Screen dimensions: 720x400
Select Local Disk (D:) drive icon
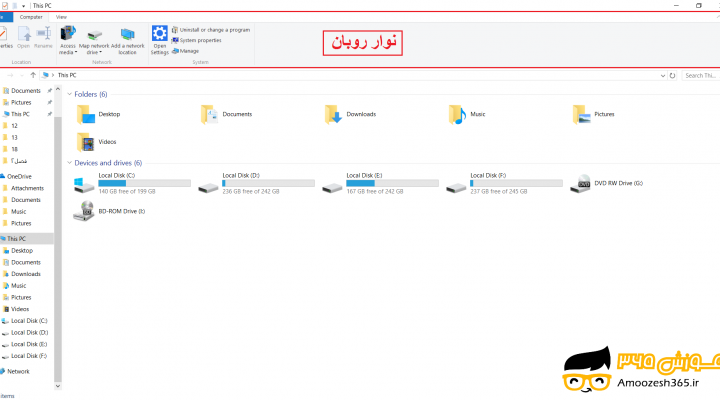coord(208,187)
